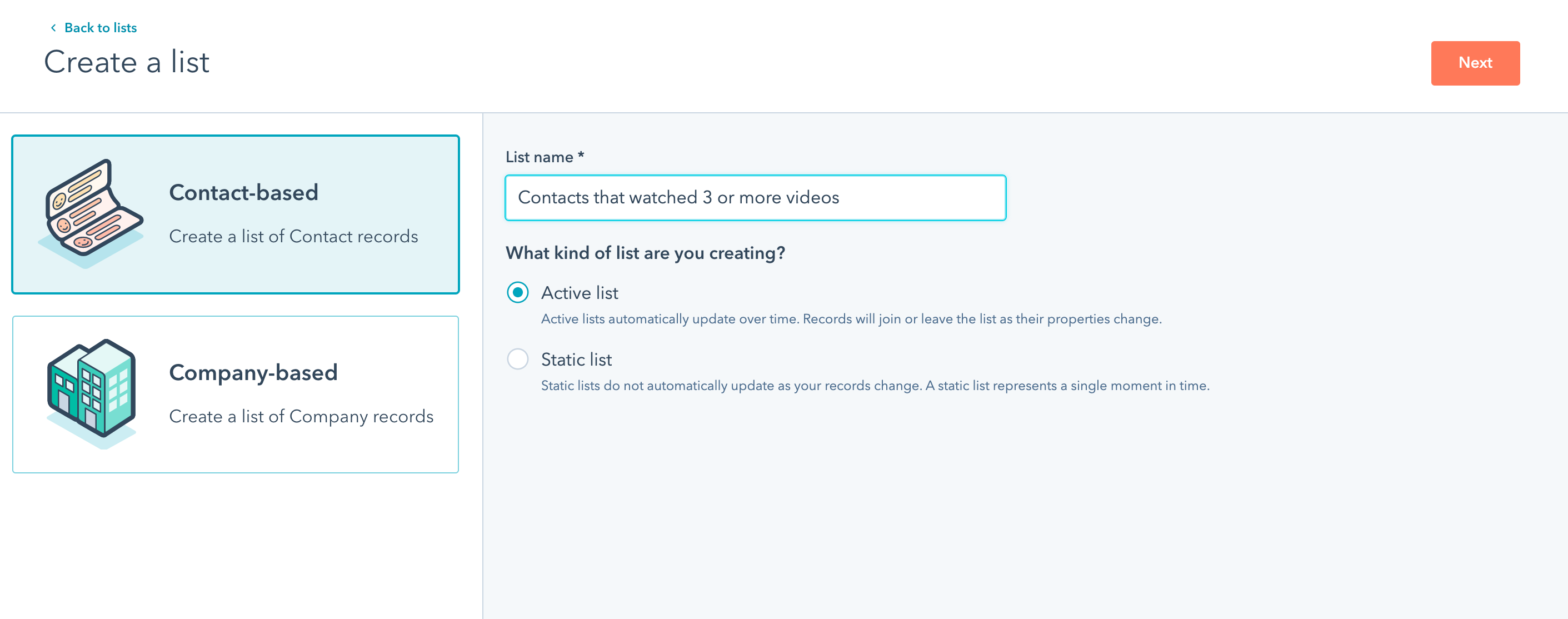This screenshot has height=619, width=1568.
Task: Click 'Create a list of Company records' text
Action: coord(301,416)
